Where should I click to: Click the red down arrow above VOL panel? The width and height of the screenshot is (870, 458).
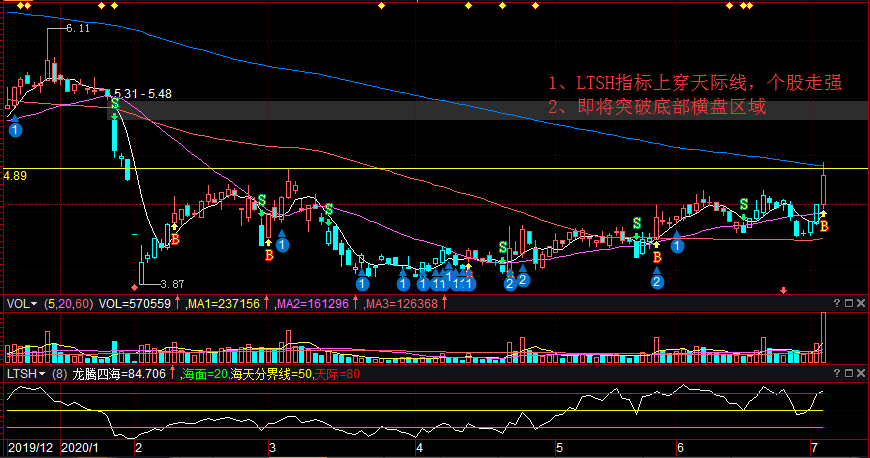(x=783, y=291)
